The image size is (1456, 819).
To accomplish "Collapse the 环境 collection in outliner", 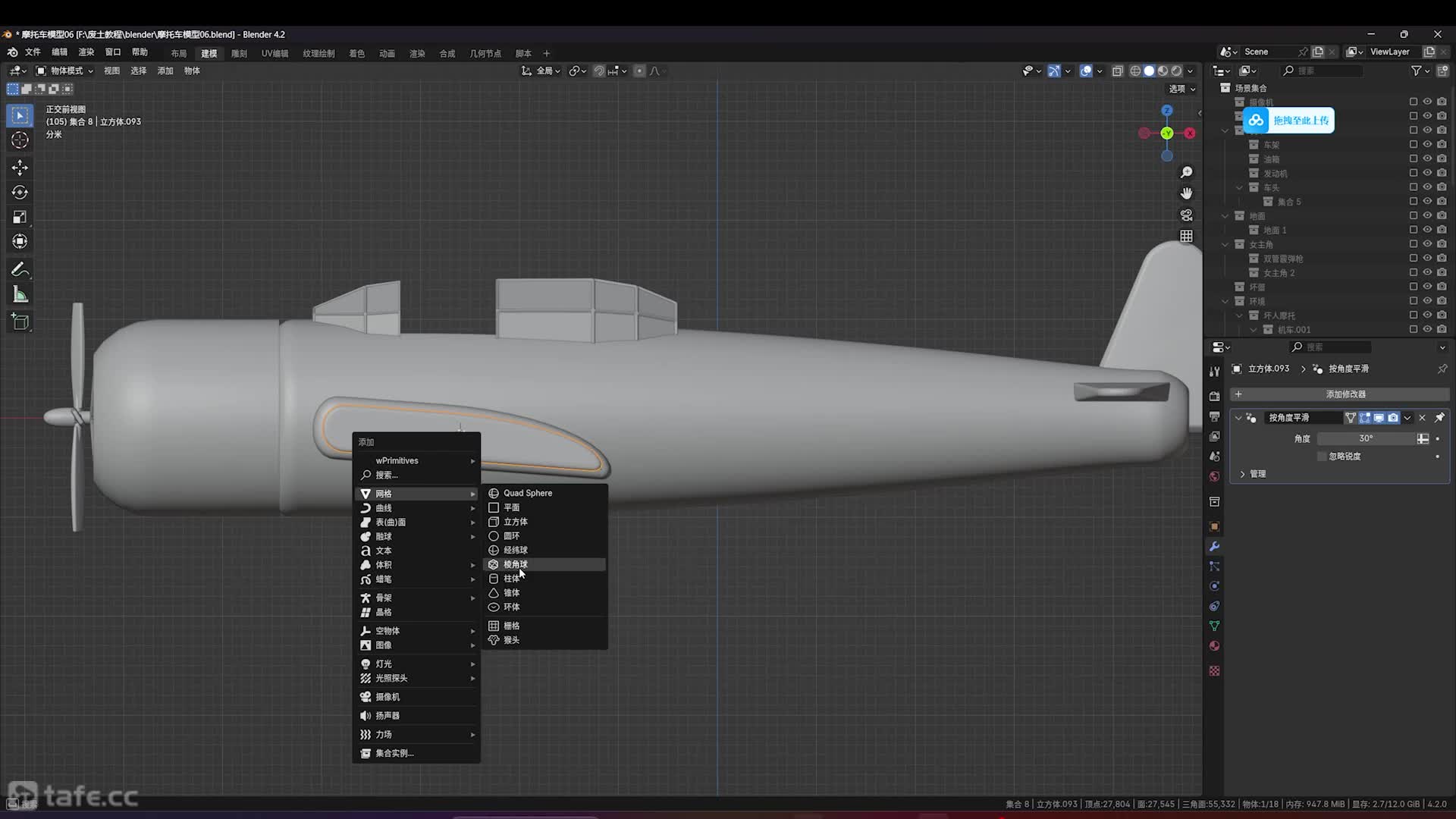I will click(1225, 301).
